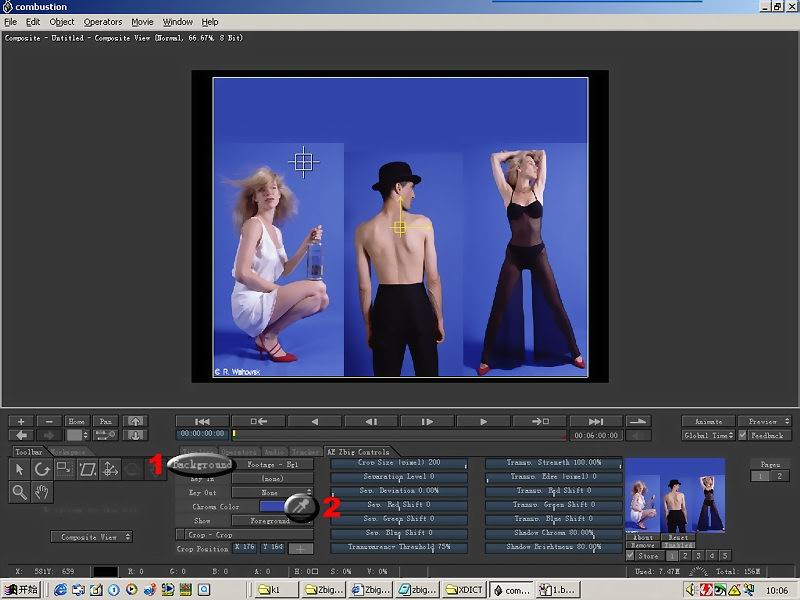Click the About button
Viewport: 800px width, 600px height.
[x=643, y=537]
